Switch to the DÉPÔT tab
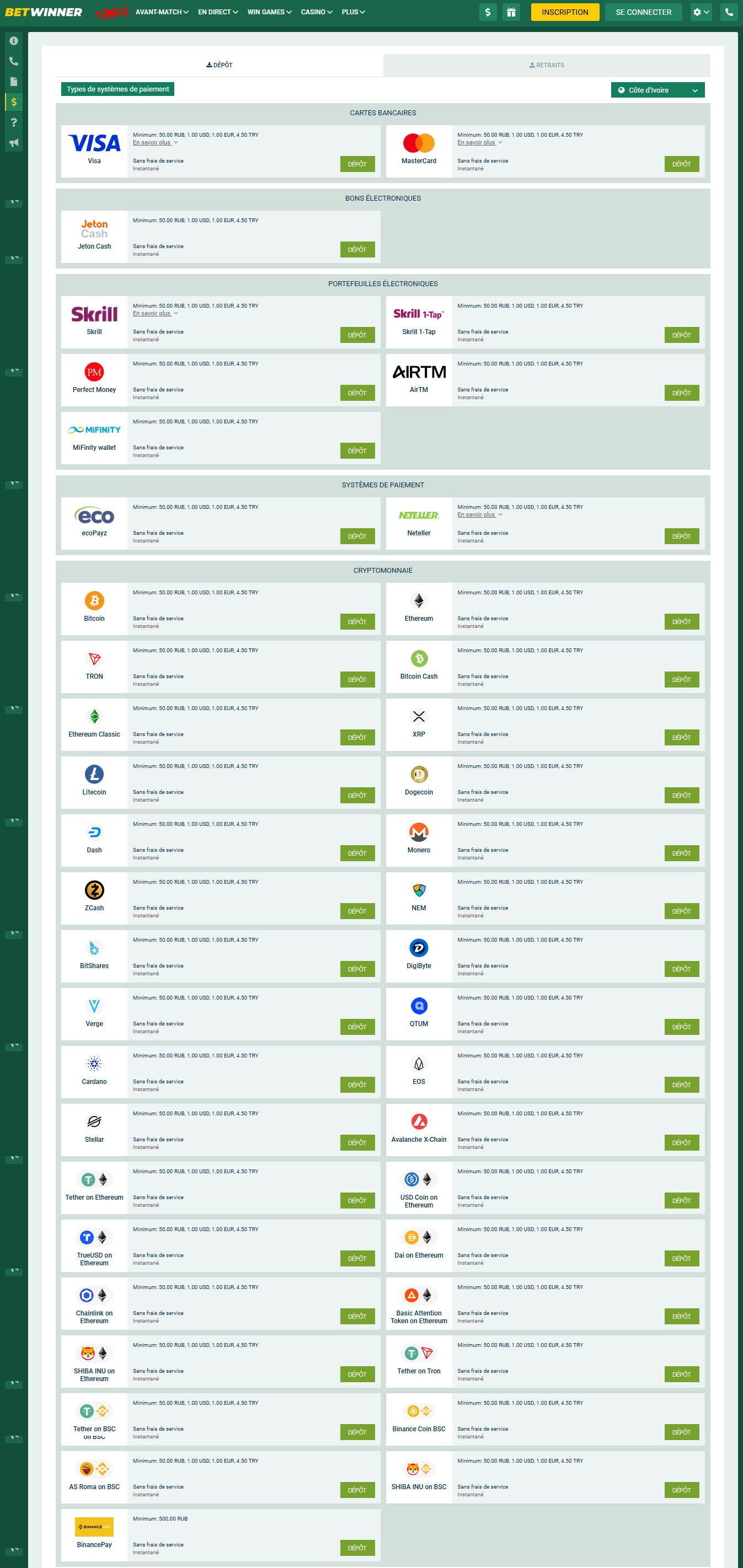This screenshot has width=743, height=1568. pyautogui.click(x=219, y=65)
